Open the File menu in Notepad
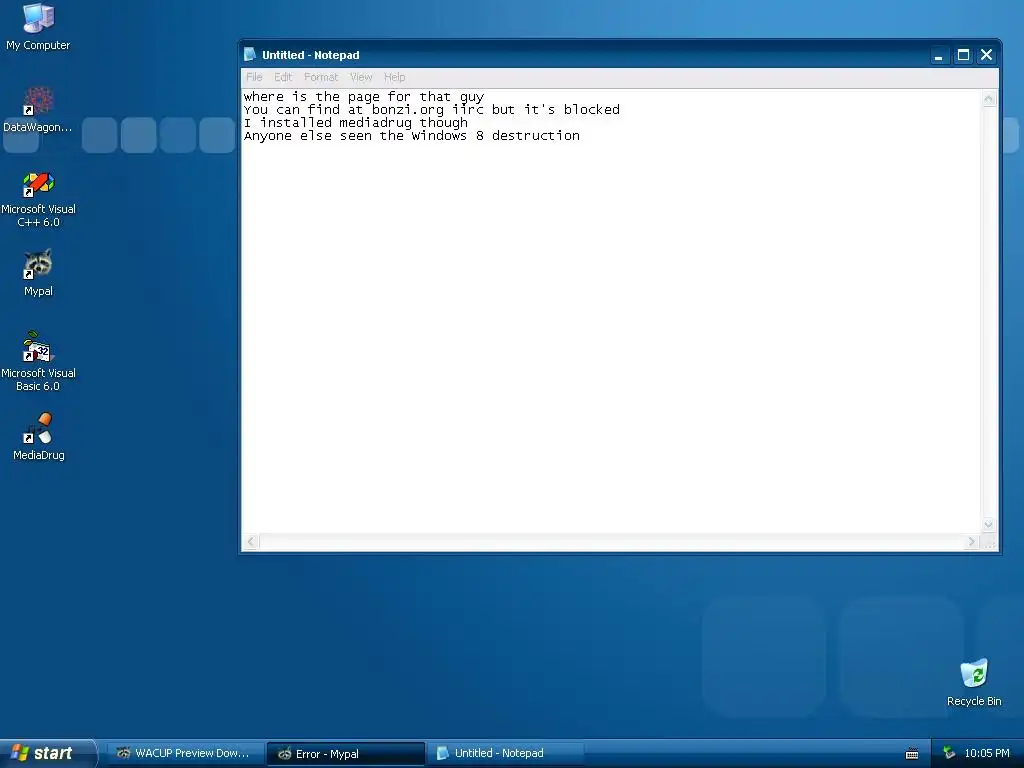 [x=254, y=77]
